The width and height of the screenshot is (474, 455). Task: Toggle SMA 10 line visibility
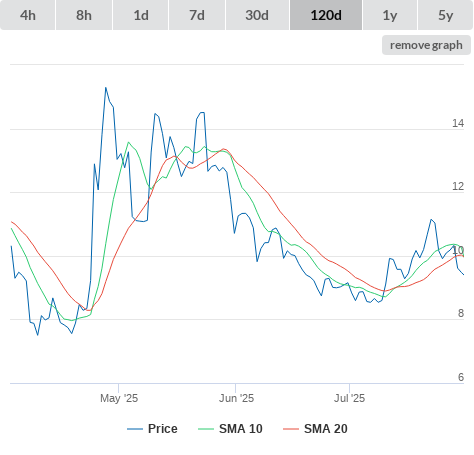tap(230, 429)
